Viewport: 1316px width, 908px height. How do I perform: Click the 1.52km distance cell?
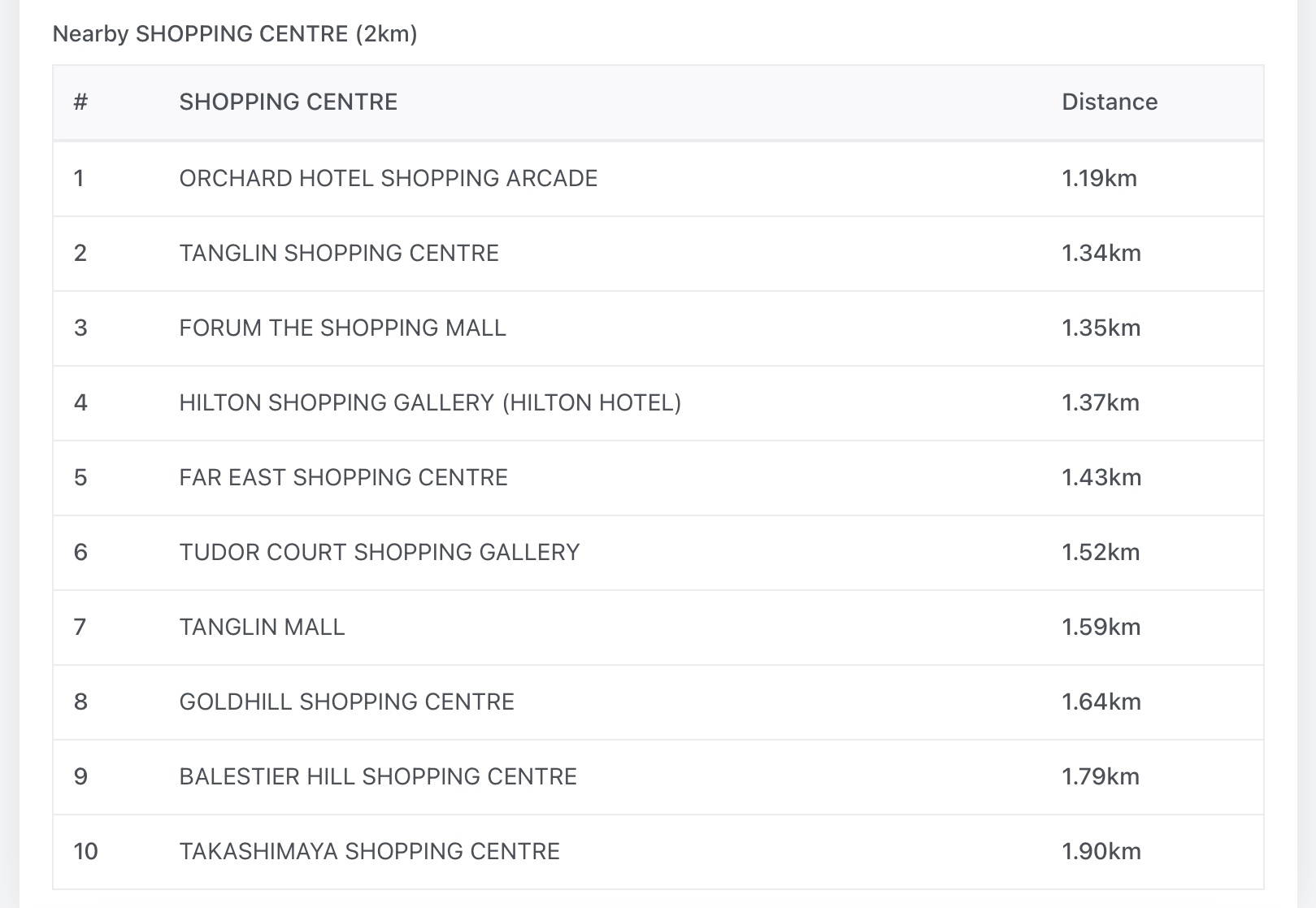tap(1100, 553)
